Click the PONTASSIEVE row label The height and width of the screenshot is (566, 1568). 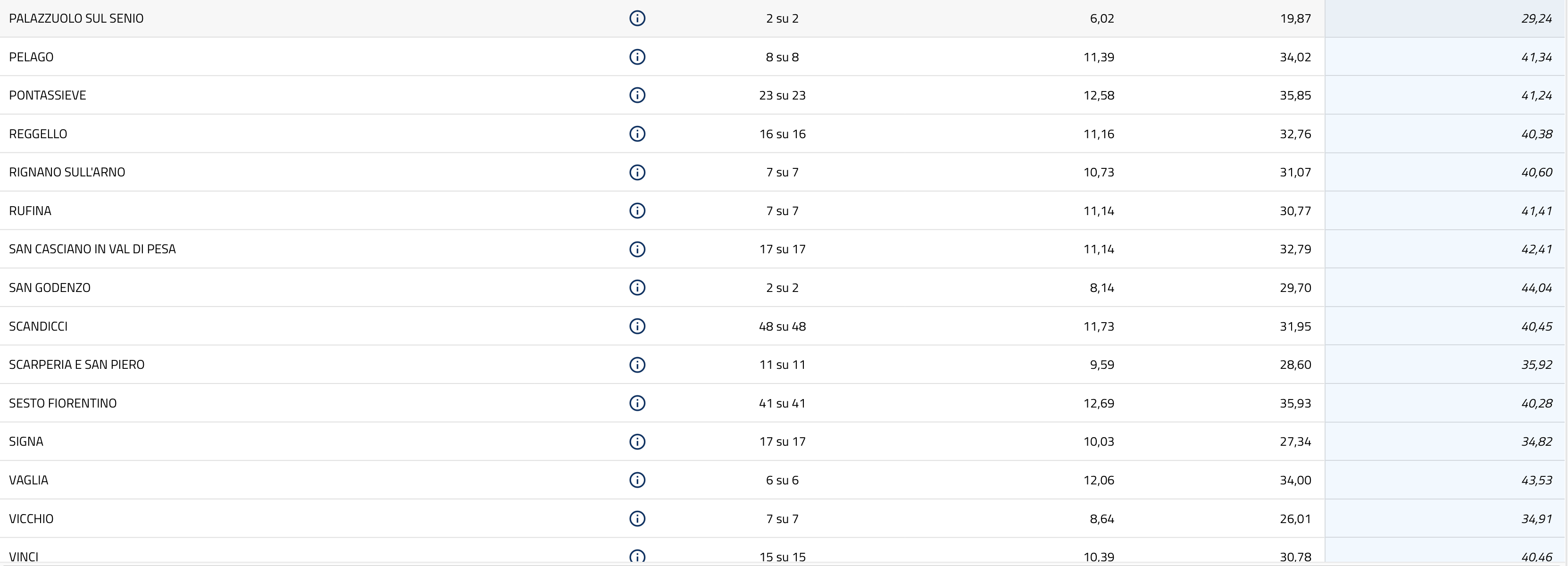coord(48,95)
